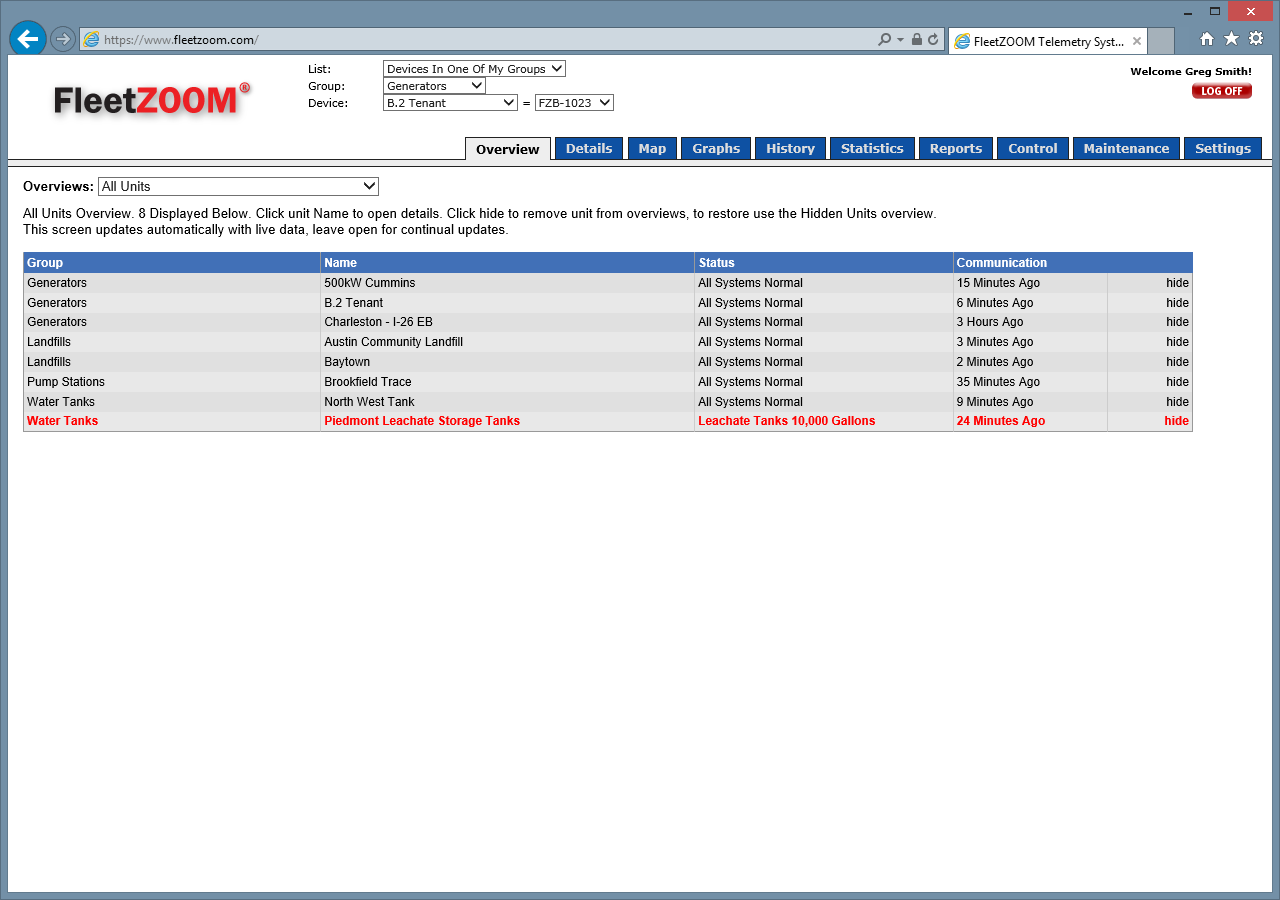
Task: Click the red LOG OFF button
Action: 1221,91
